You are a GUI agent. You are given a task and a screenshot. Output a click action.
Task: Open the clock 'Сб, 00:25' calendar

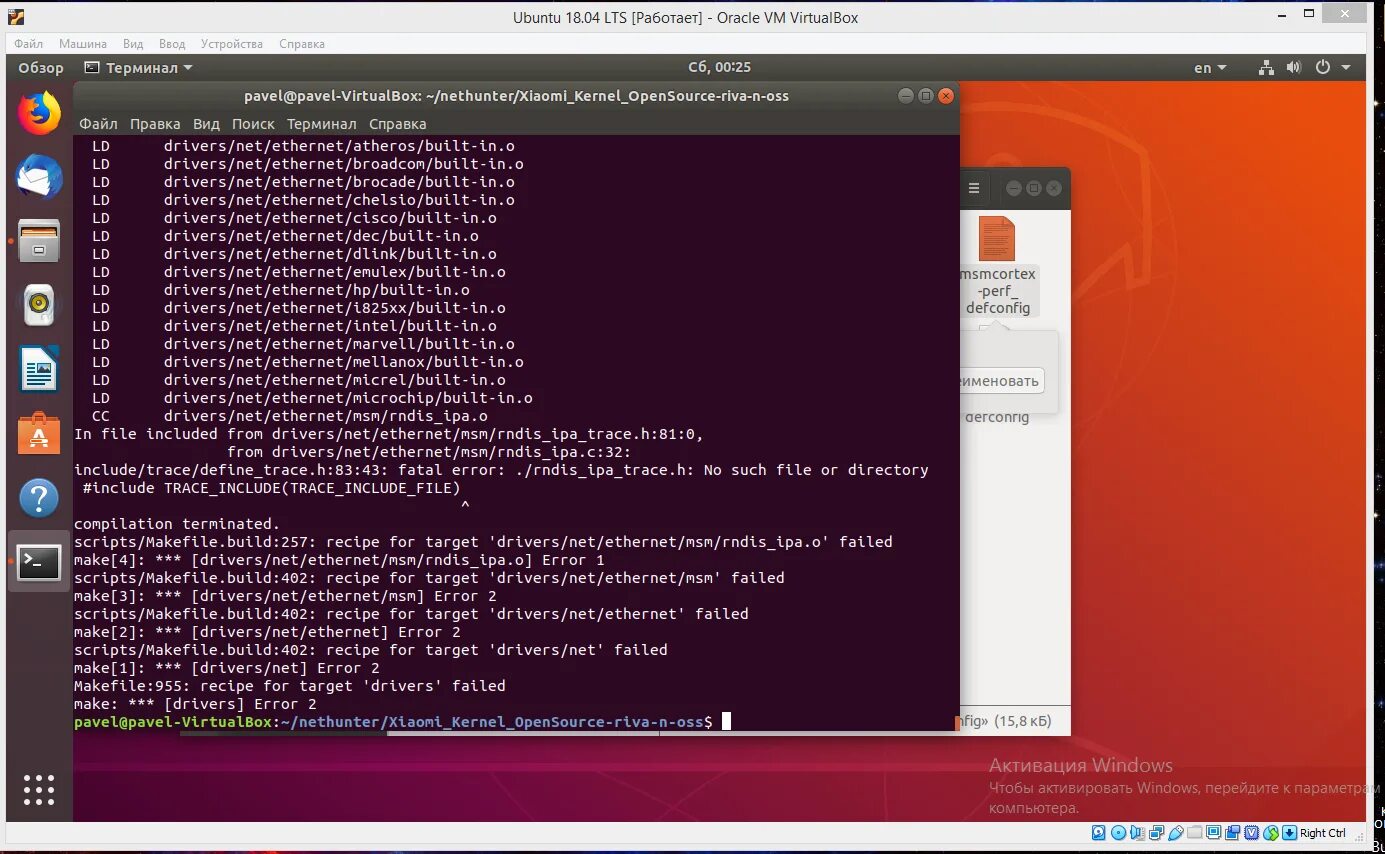coord(719,67)
